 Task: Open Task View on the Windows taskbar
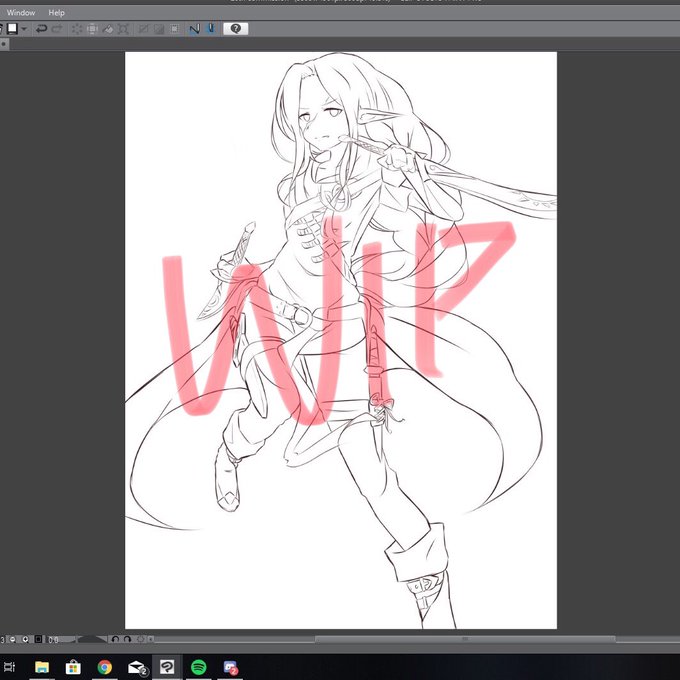[x=10, y=667]
